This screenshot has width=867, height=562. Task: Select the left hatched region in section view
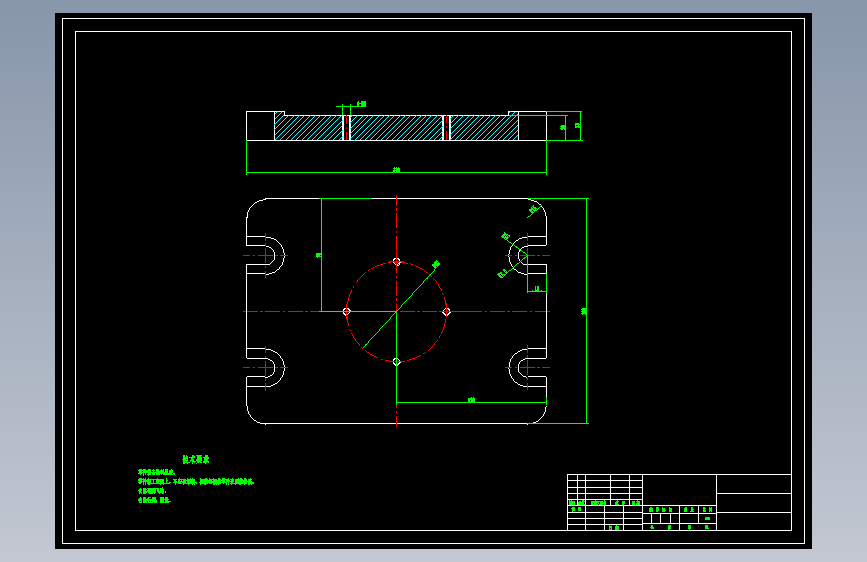pyautogui.click(x=309, y=127)
